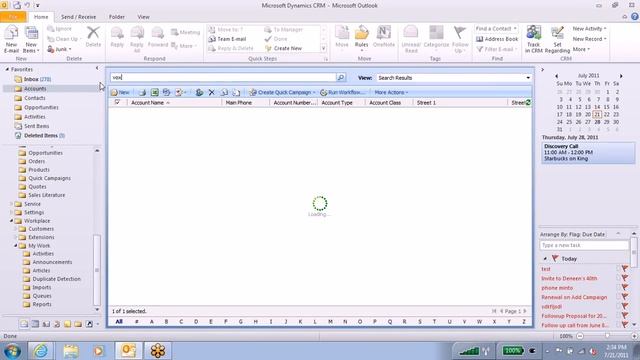The width and height of the screenshot is (640, 360).
Task: Select Favorites Opportunities folder under Contacts
Action: [x=41, y=107]
